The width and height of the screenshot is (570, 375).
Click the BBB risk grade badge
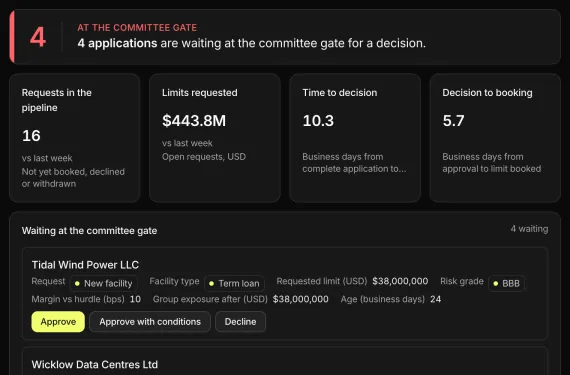[507, 283]
